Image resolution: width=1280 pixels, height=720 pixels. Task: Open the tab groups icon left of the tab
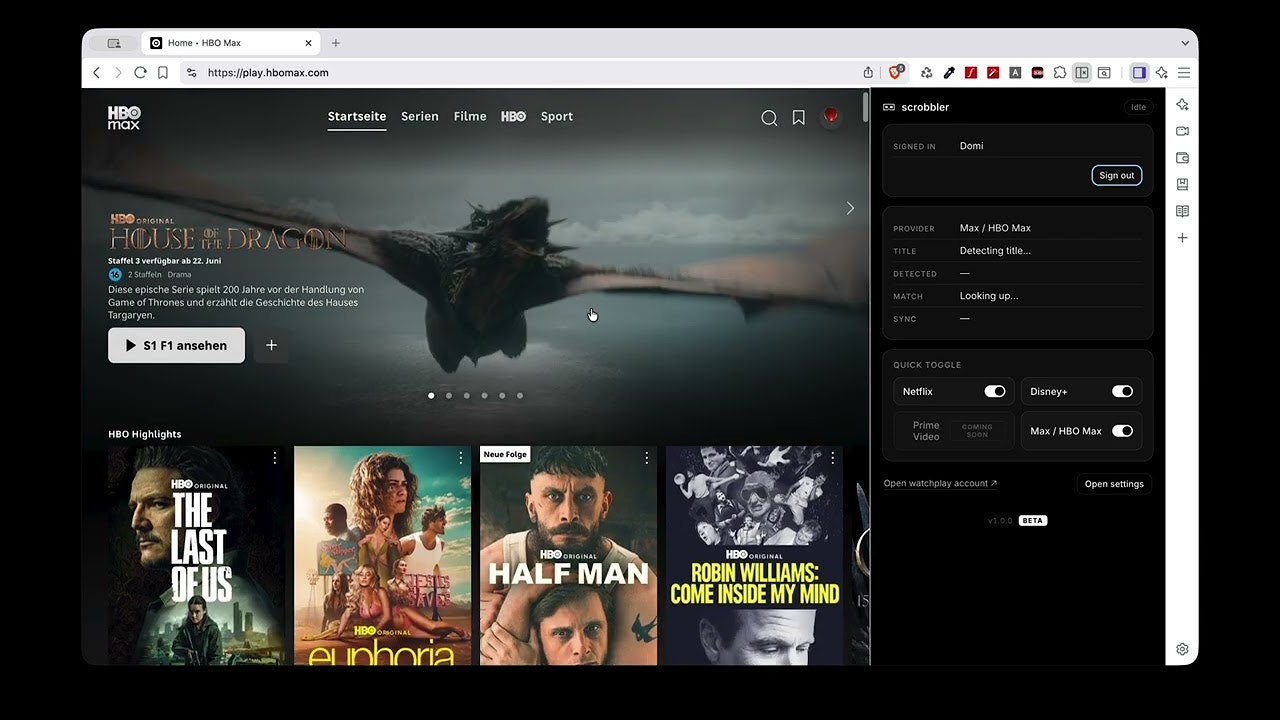point(114,43)
